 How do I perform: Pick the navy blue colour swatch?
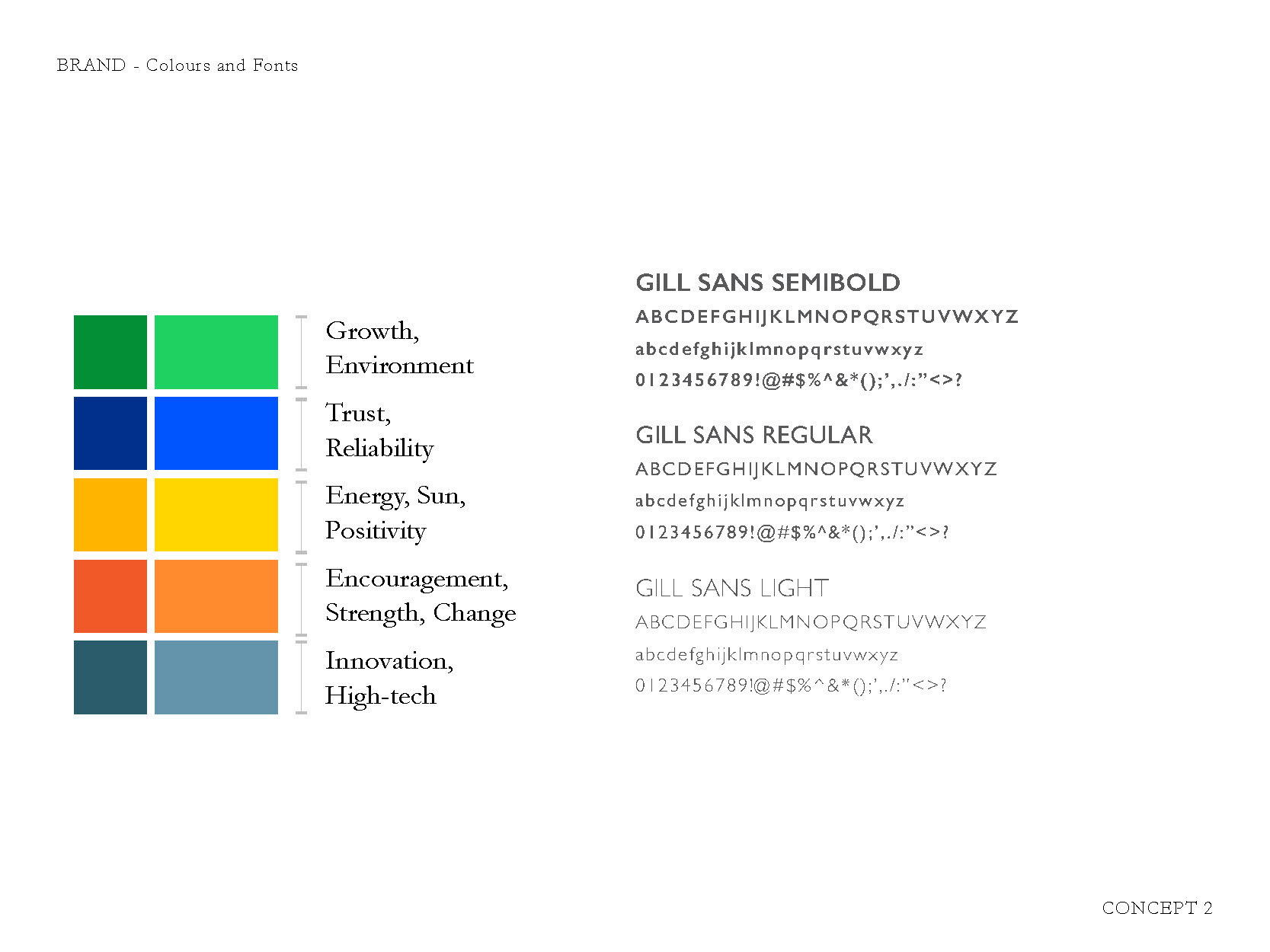(110, 433)
